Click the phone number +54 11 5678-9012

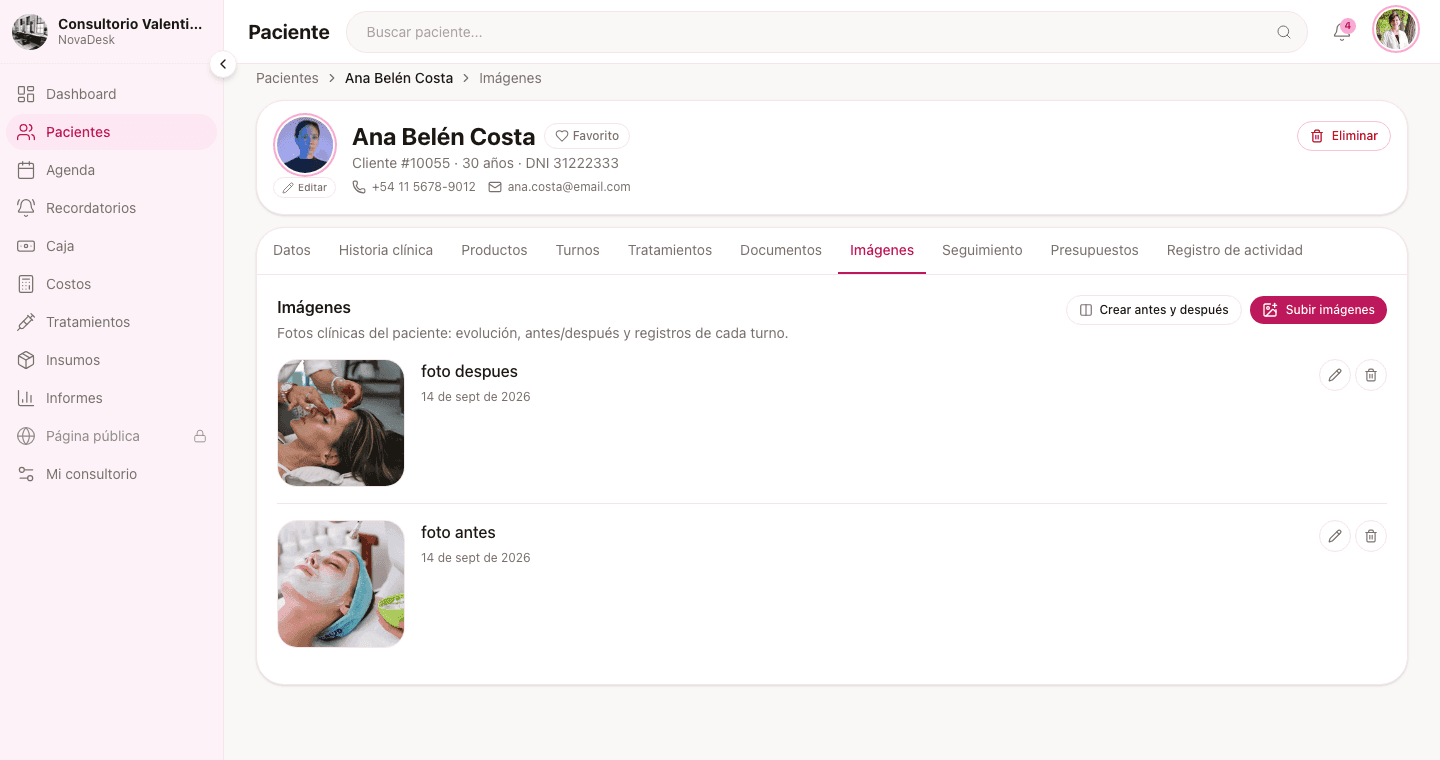[424, 187]
